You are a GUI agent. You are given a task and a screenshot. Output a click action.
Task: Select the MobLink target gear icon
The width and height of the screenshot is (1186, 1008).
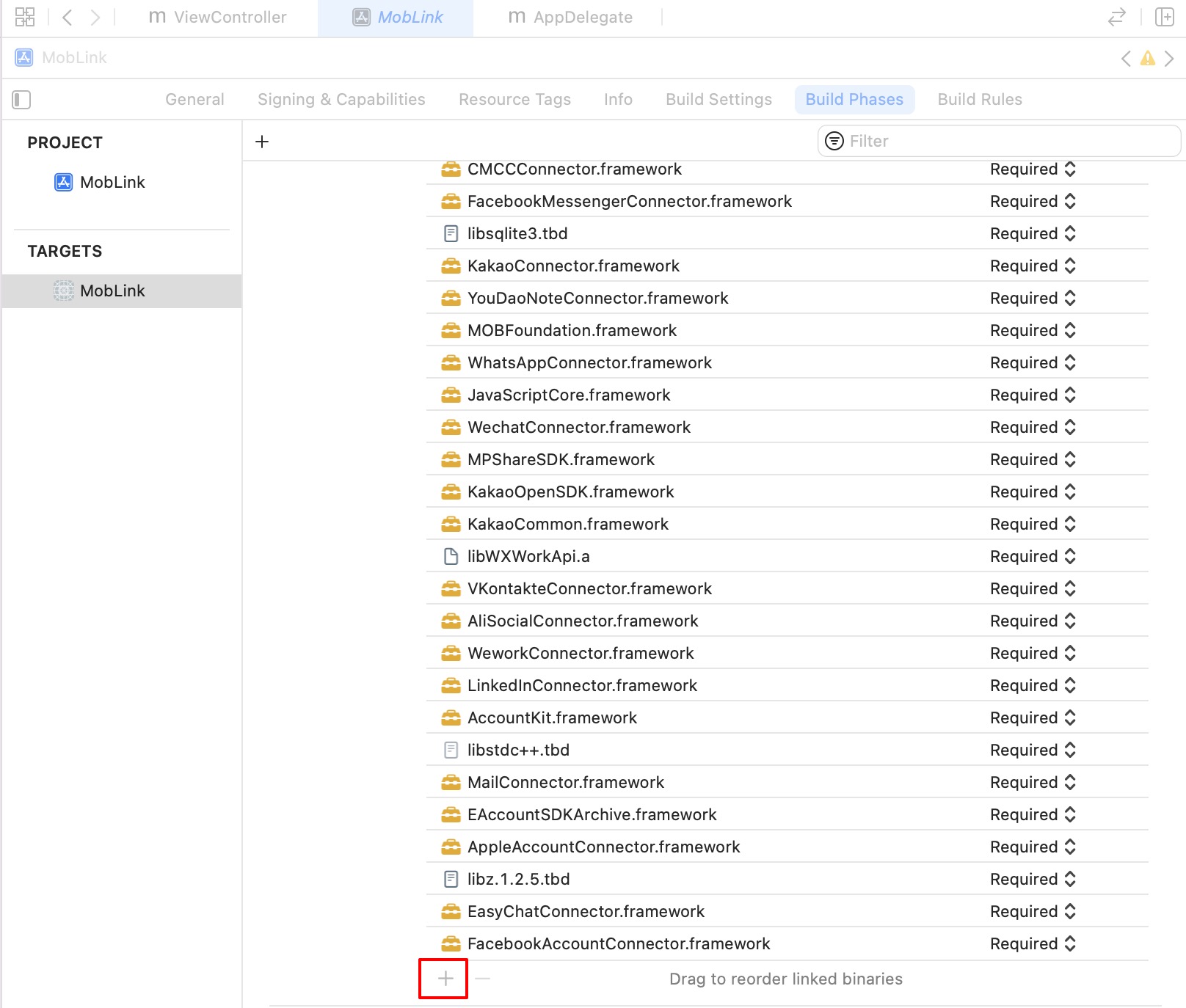pos(65,290)
